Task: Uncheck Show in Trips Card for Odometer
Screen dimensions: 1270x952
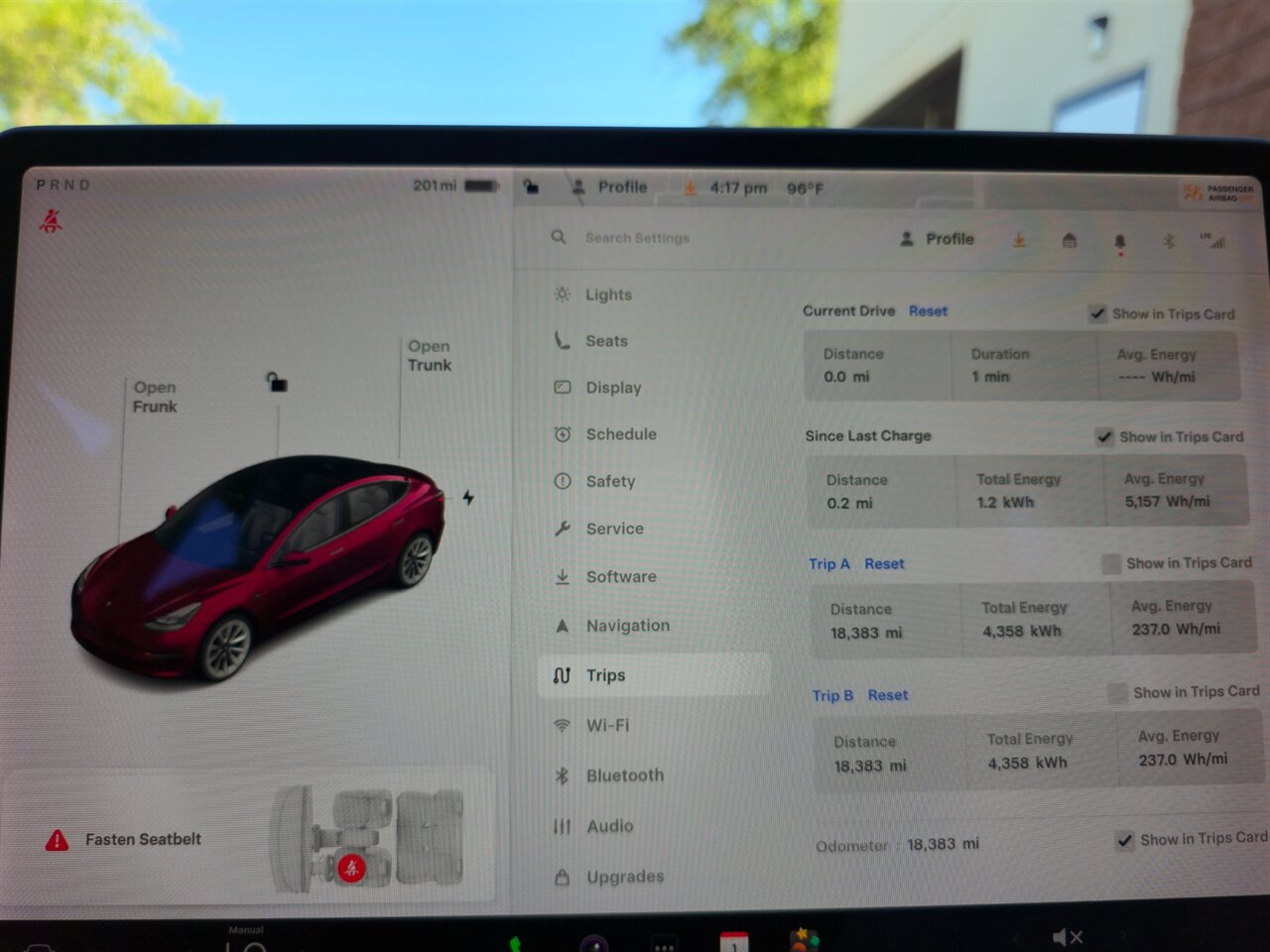Action: pyautogui.click(x=1124, y=840)
